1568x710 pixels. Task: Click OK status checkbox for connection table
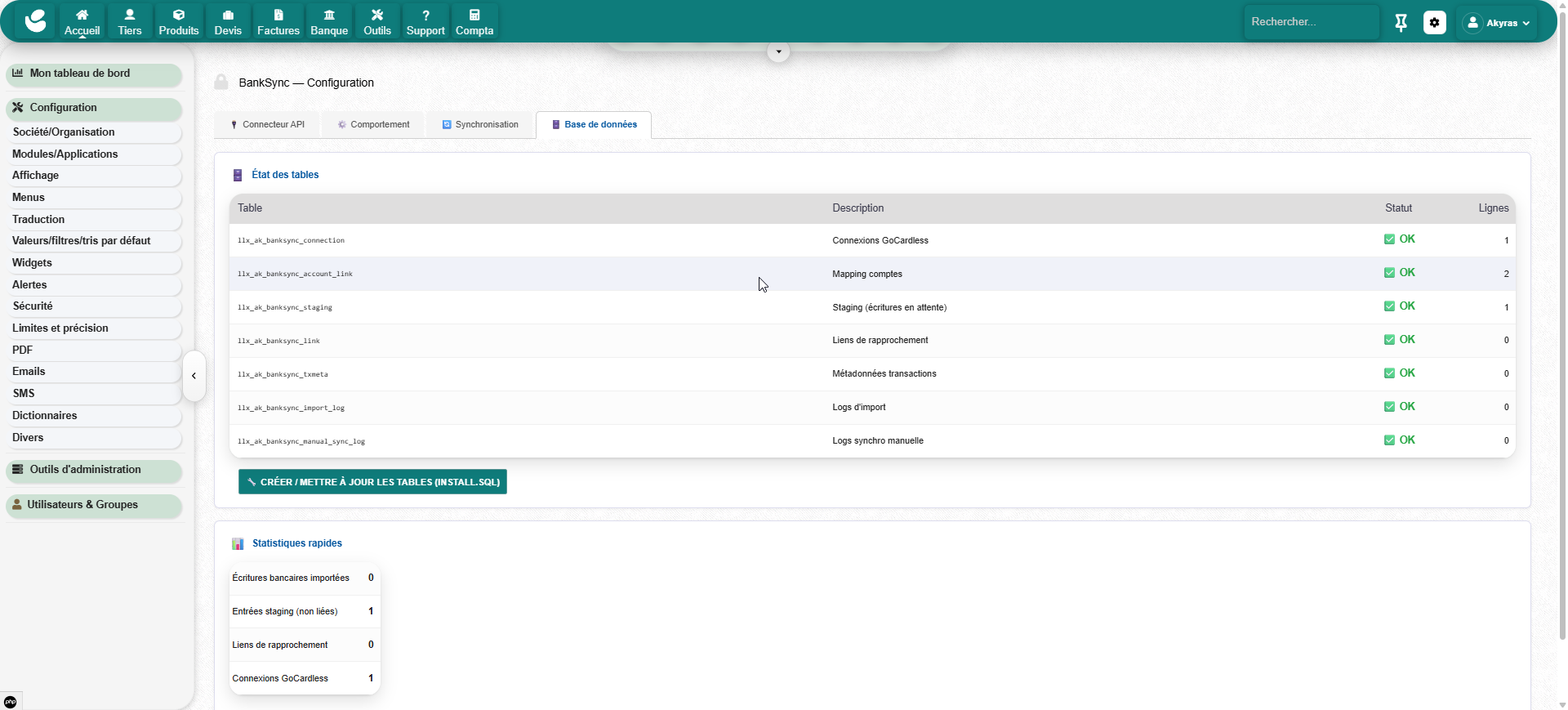(x=1389, y=239)
